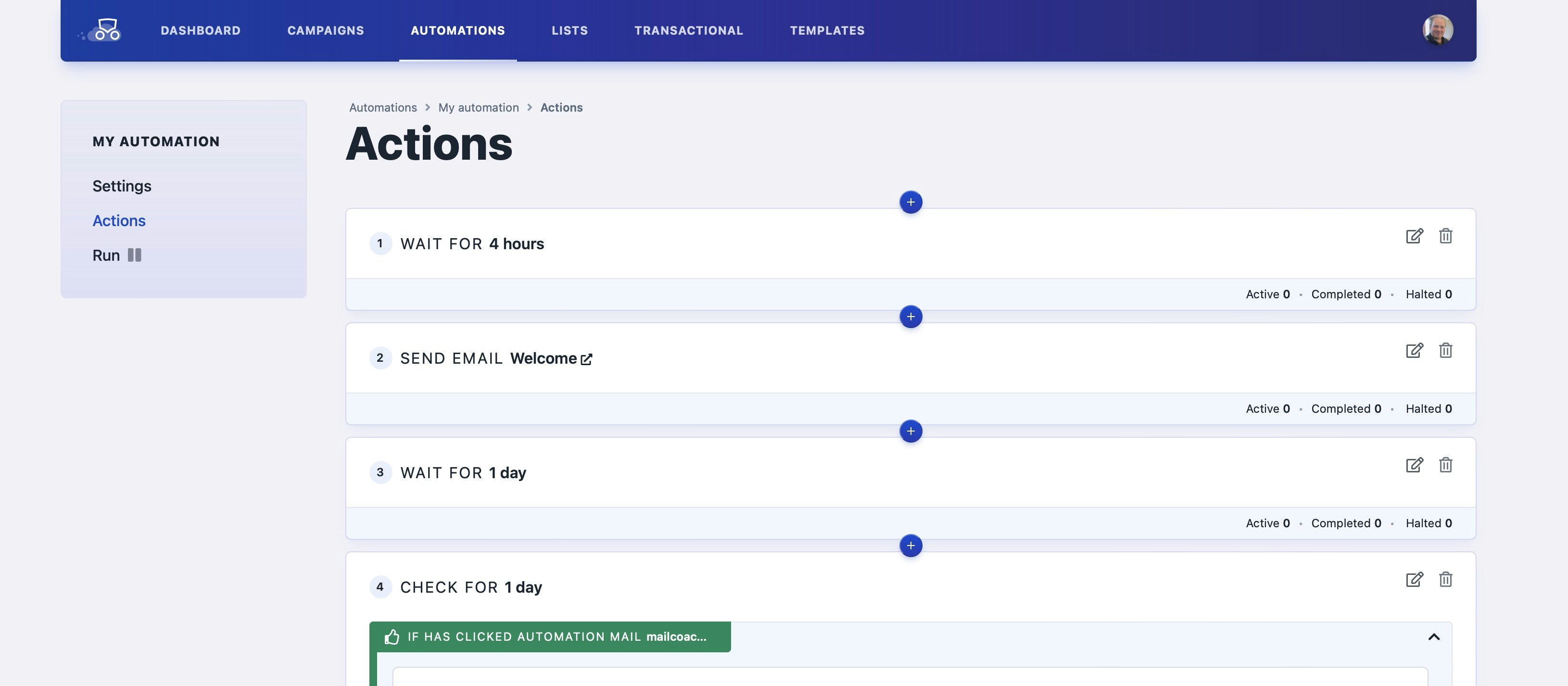The image size is (1568, 686).
Task: Open user profile avatar menu
Action: click(1437, 30)
